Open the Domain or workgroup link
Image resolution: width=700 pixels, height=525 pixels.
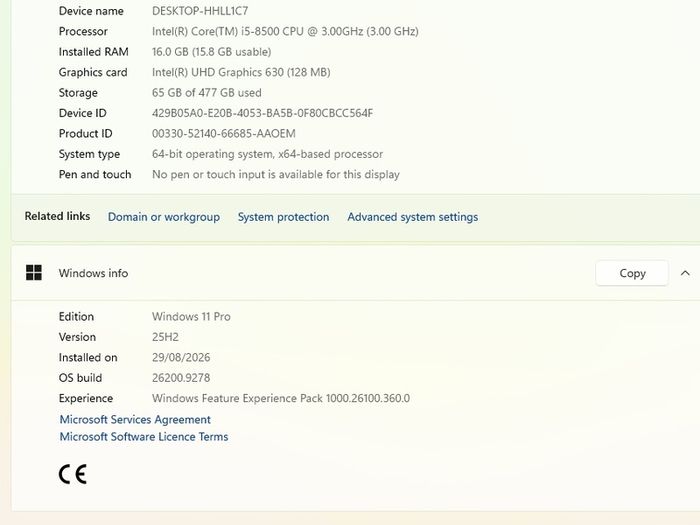point(164,217)
